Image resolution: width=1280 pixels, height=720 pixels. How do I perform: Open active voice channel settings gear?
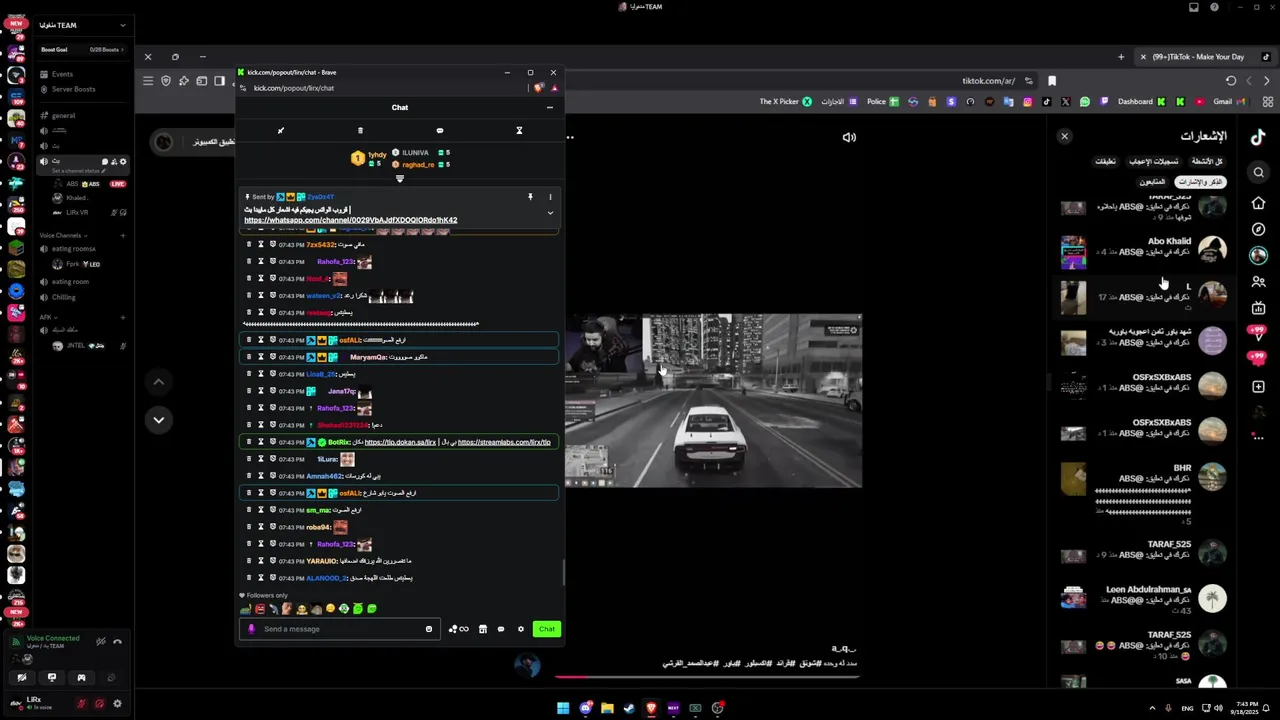click(123, 161)
